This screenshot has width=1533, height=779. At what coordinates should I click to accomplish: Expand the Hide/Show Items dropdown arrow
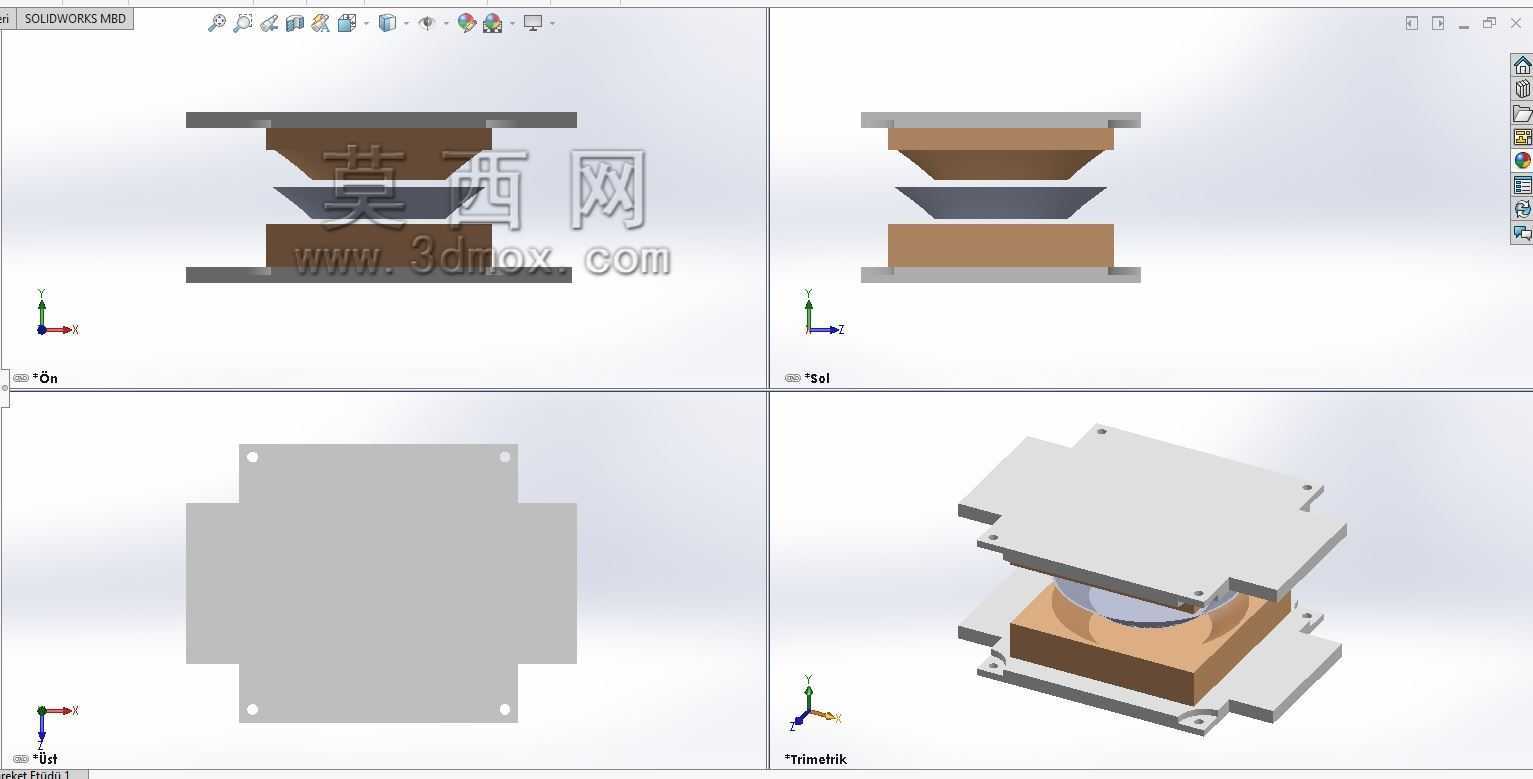pos(446,23)
